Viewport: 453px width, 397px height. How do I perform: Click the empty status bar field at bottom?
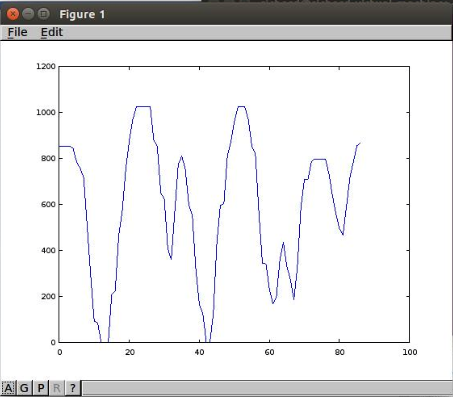point(268,388)
